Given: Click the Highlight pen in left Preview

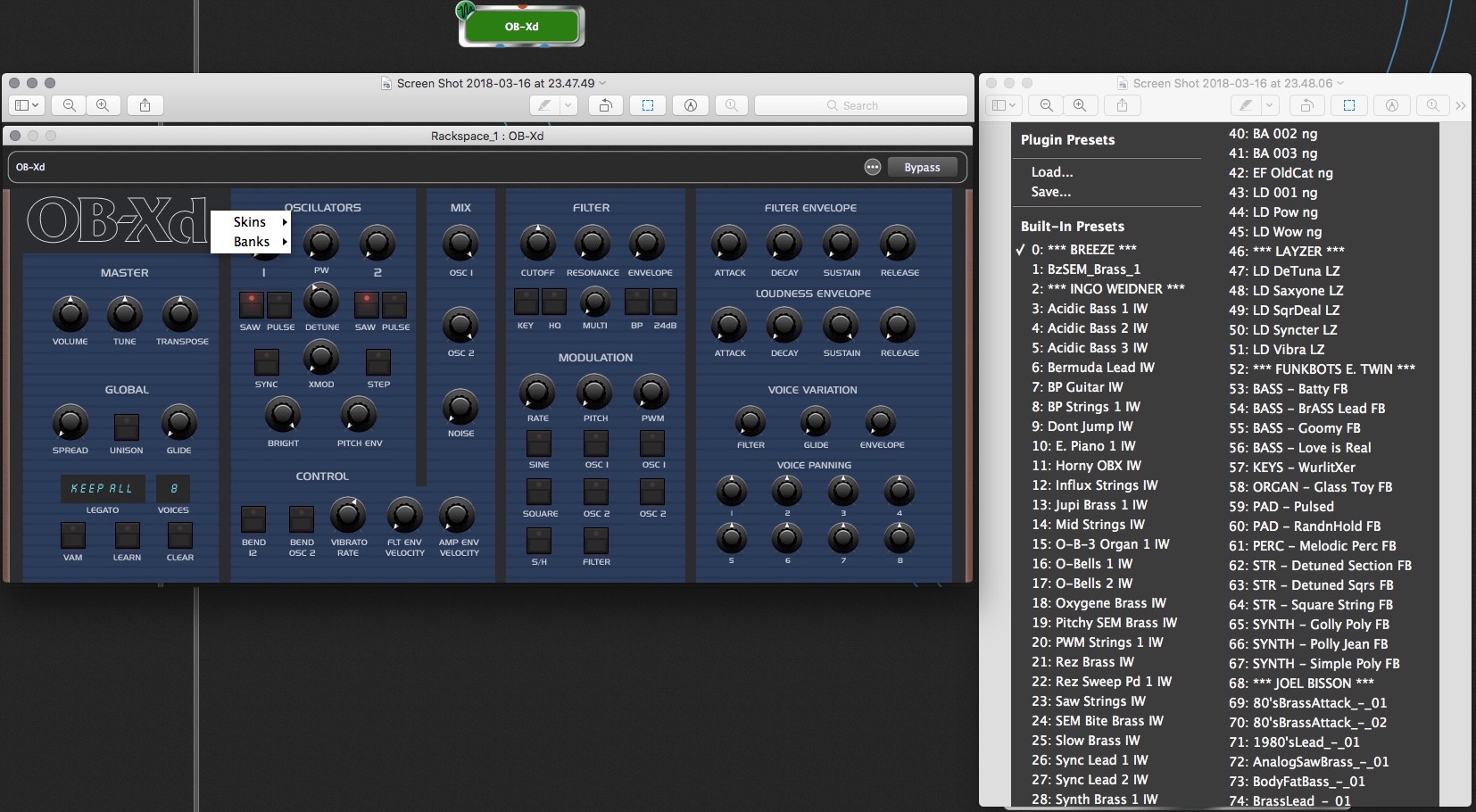Looking at the screenshot, I should (543, 105).
